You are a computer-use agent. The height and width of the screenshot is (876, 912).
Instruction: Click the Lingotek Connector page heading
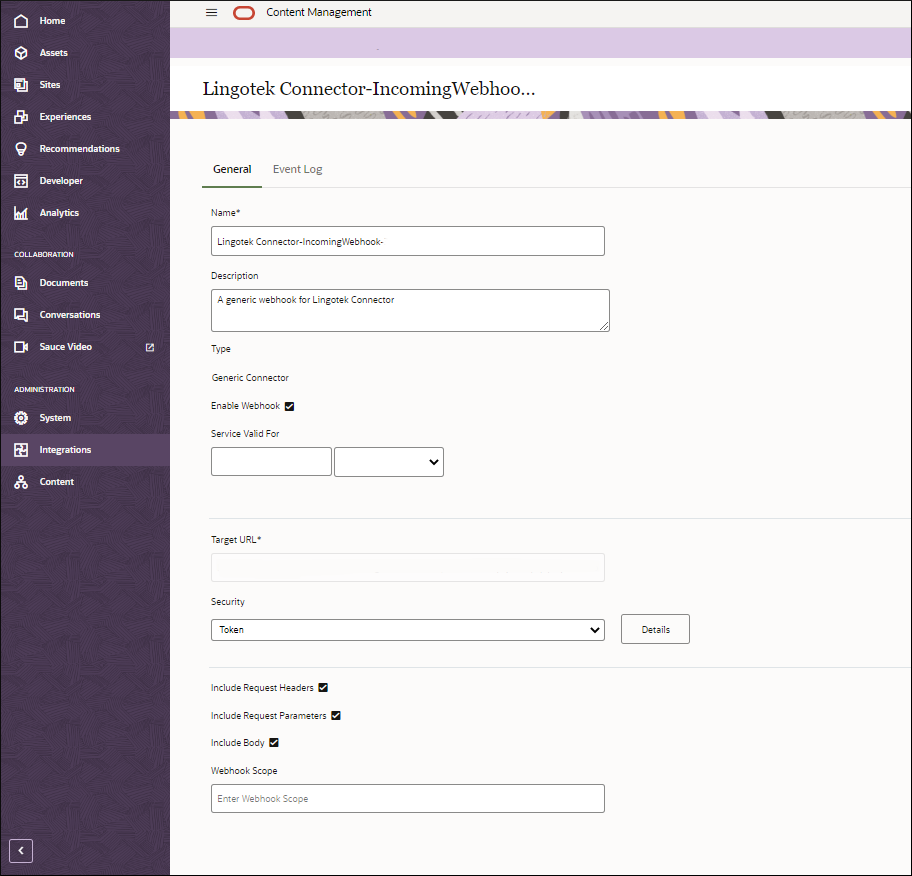point(369,89)
